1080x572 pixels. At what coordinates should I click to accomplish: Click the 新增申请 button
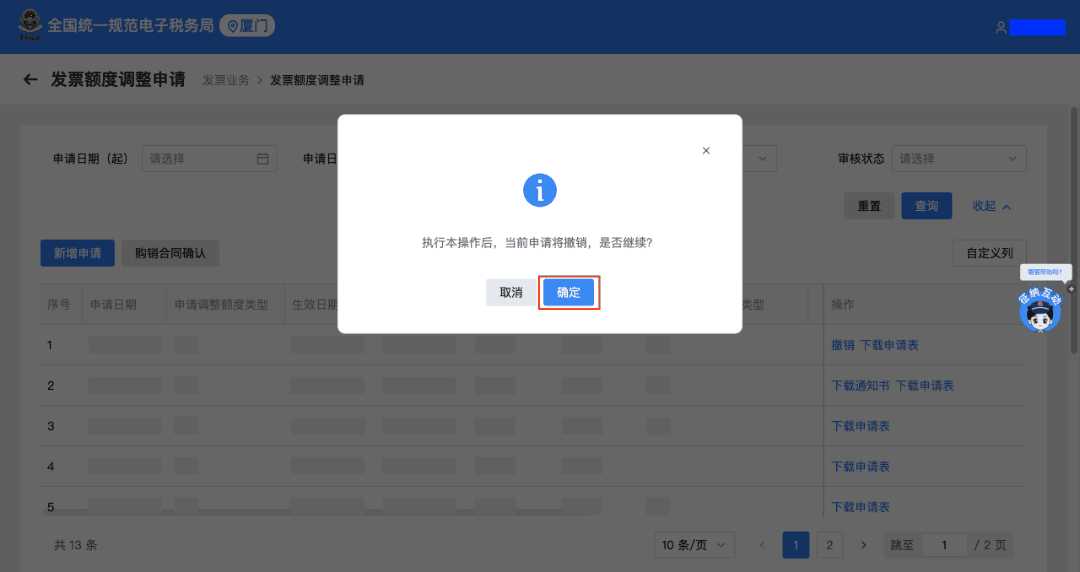pyautogui.click(x=77, y=253)
